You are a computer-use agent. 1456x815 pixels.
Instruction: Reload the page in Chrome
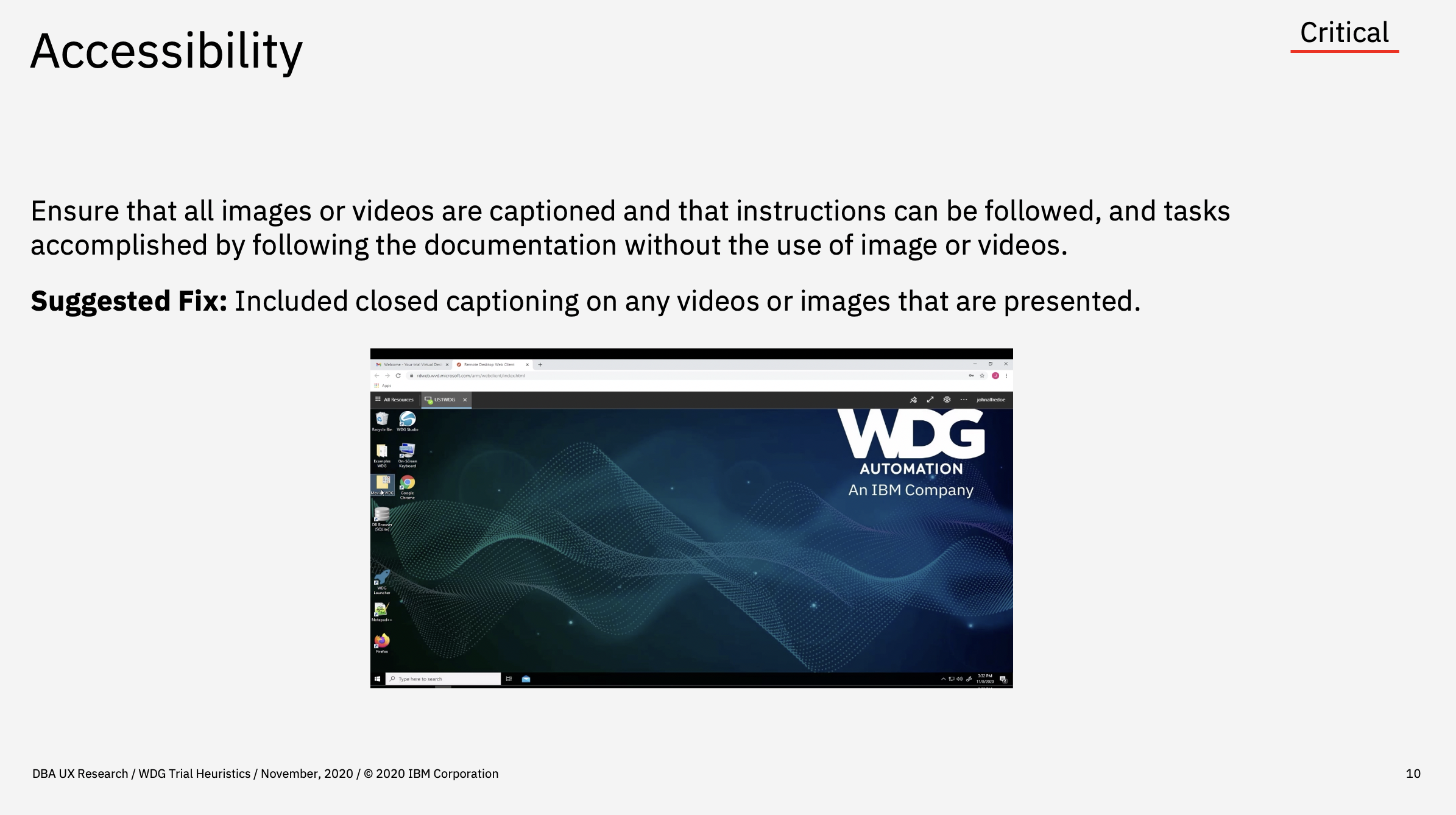(398, 376)
